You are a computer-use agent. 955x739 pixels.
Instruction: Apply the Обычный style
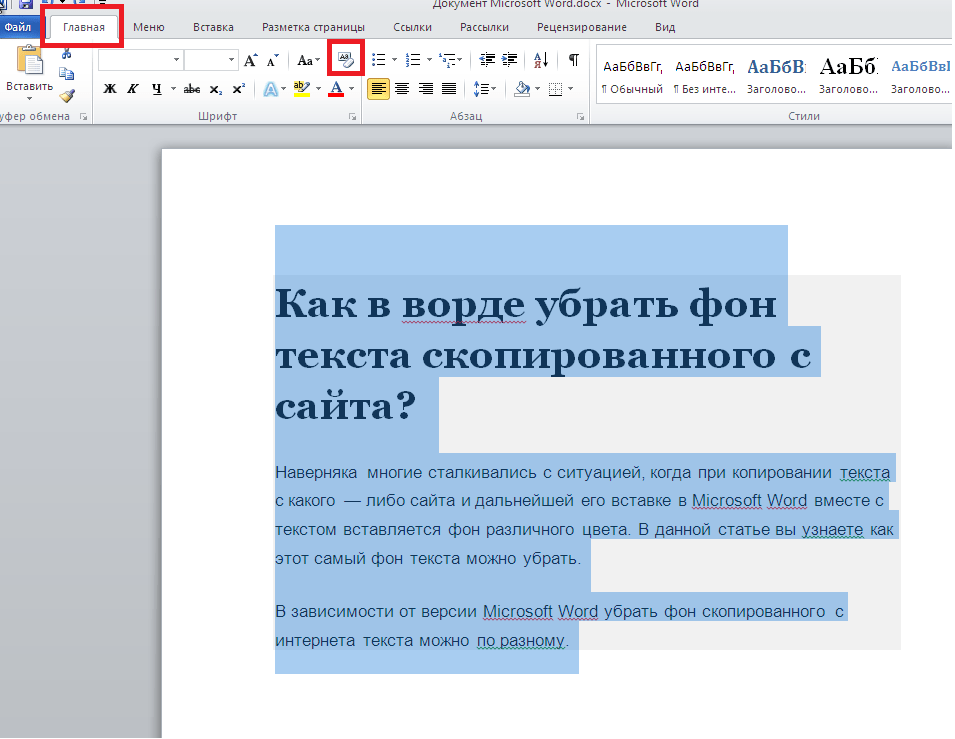[x=632, y=75]
